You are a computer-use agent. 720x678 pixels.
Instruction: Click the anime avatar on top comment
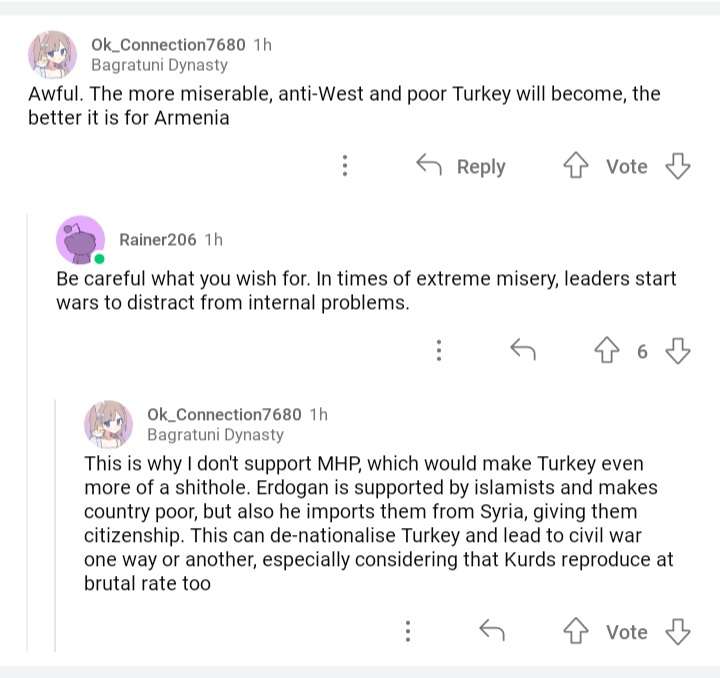tap(52, 54)
